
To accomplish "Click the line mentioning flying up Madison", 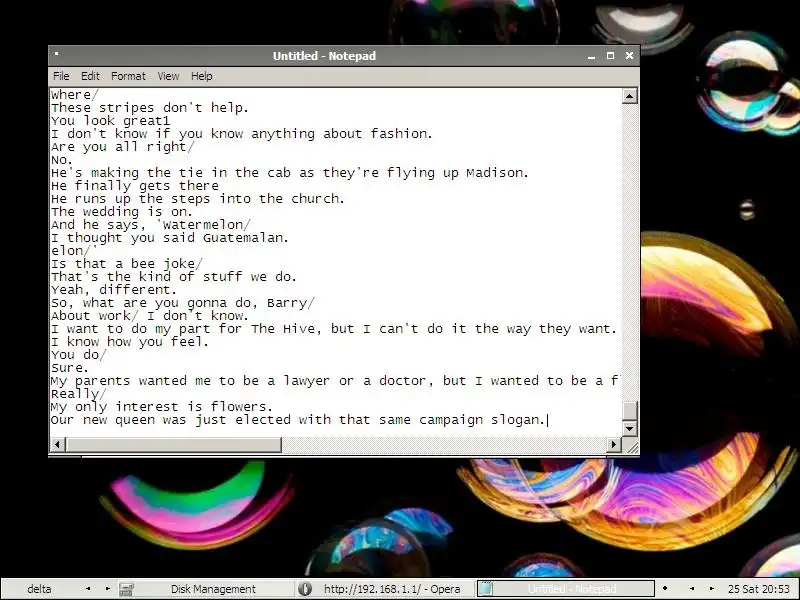I will [289, 173].
